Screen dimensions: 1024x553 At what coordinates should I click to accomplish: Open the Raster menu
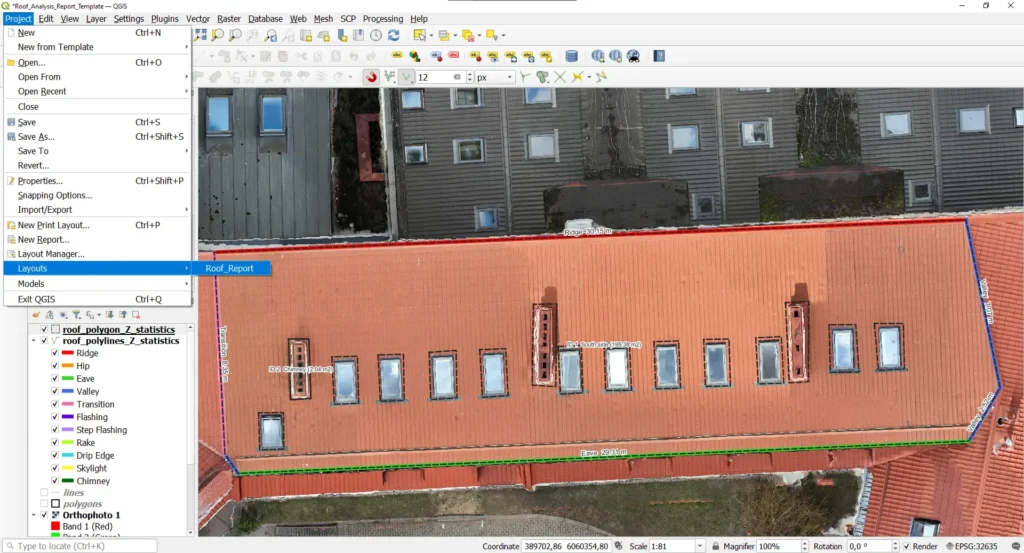point(229,19)
